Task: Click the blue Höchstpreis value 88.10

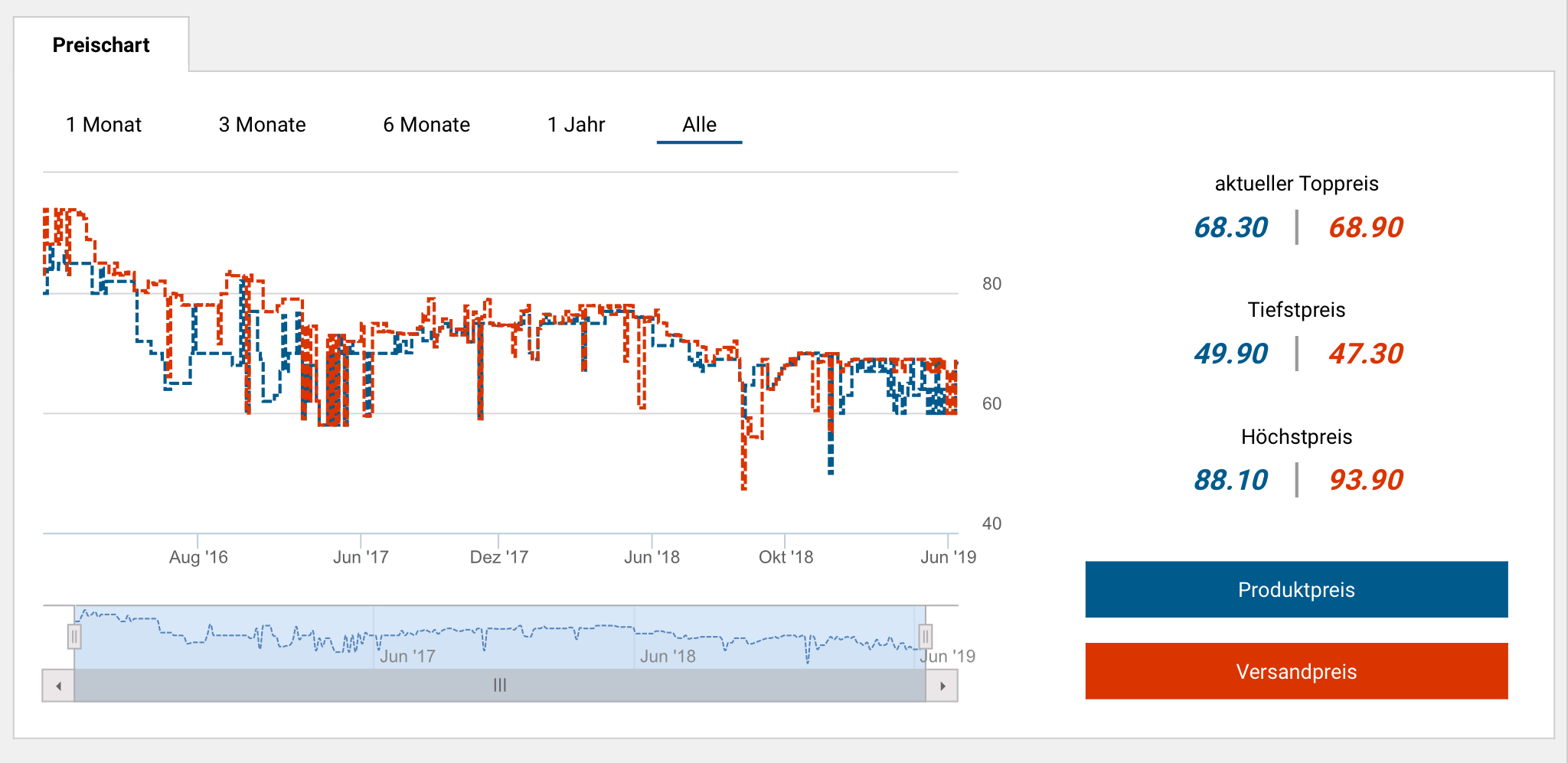Action: (x=1230, y=480)
